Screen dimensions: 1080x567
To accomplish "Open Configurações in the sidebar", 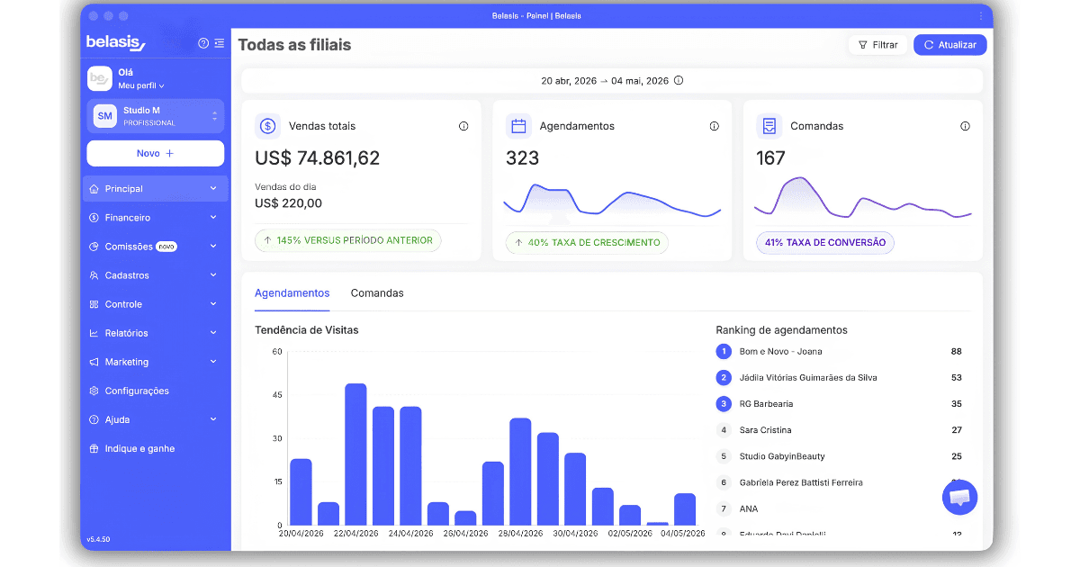I will pyautogui.click(x=155, y=391).
